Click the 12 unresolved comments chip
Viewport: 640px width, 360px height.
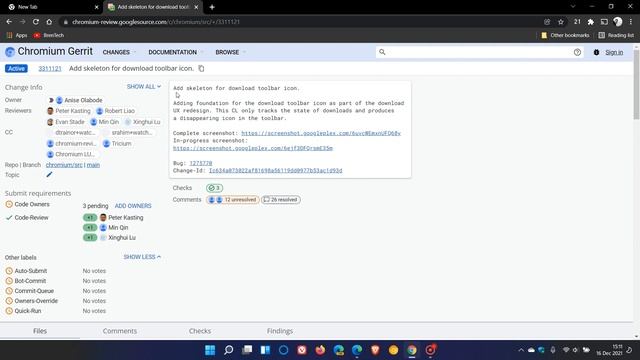click(233, 200)
